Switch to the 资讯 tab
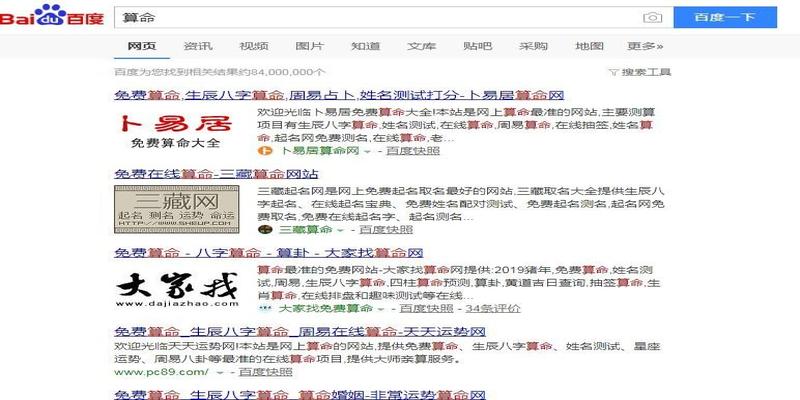The width and height of the screenshot is (800, 400). 198,46
